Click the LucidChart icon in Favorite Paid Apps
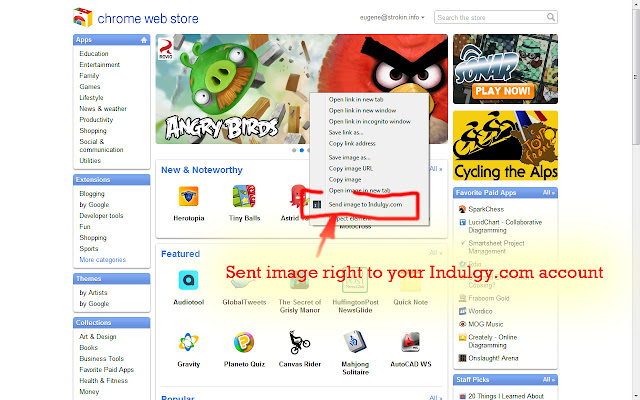Image resolution: width=640 pixels, height=400 pixels. [462, 222]
